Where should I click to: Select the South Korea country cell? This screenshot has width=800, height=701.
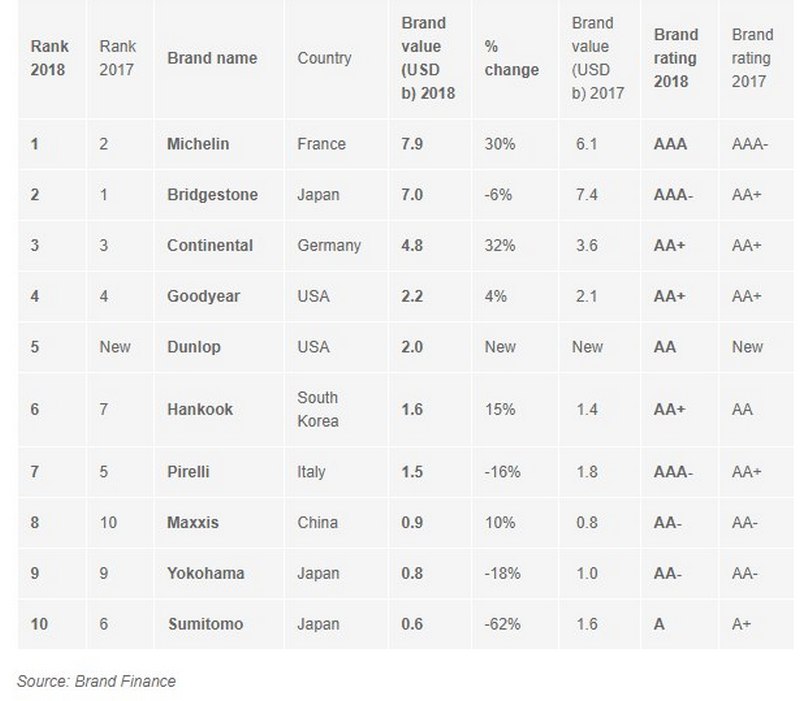click(317, 409)
